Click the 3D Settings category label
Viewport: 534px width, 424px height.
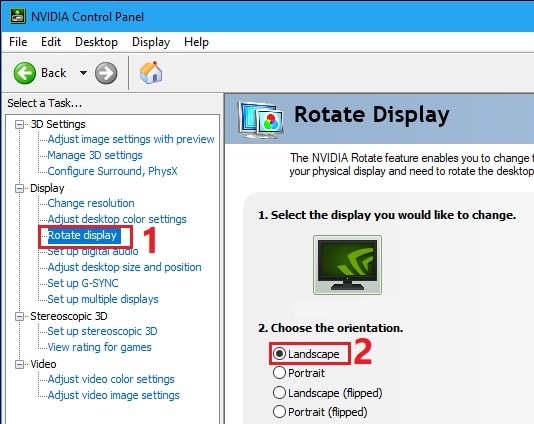coord(58,124)
